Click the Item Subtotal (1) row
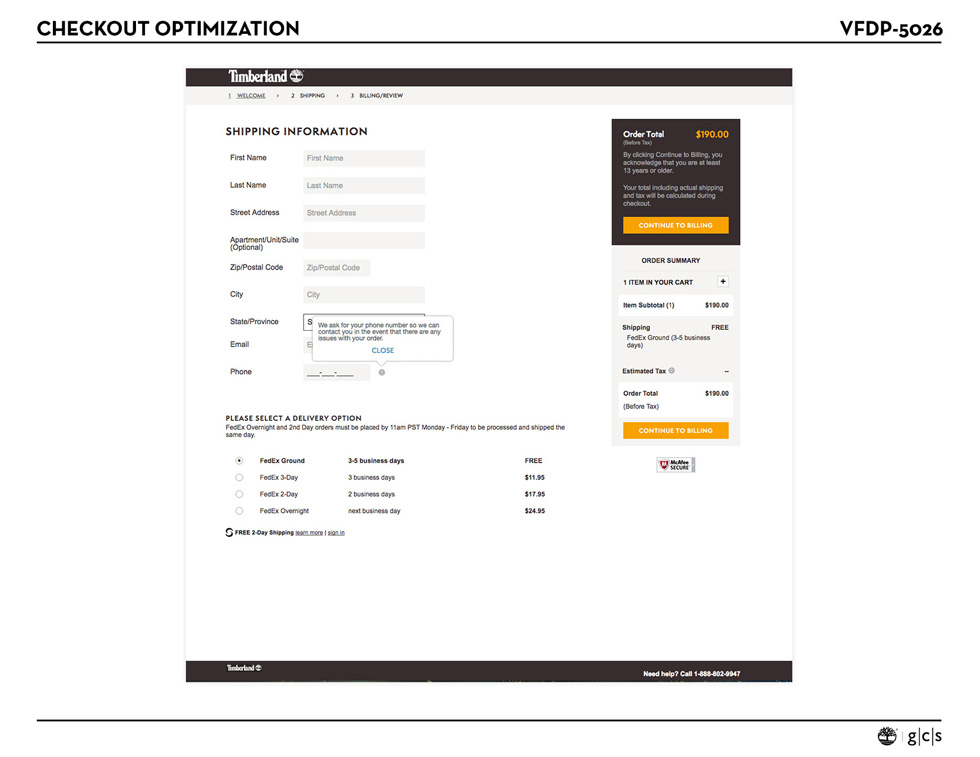This screenshot has width=980, height=757. click(676, 305)
